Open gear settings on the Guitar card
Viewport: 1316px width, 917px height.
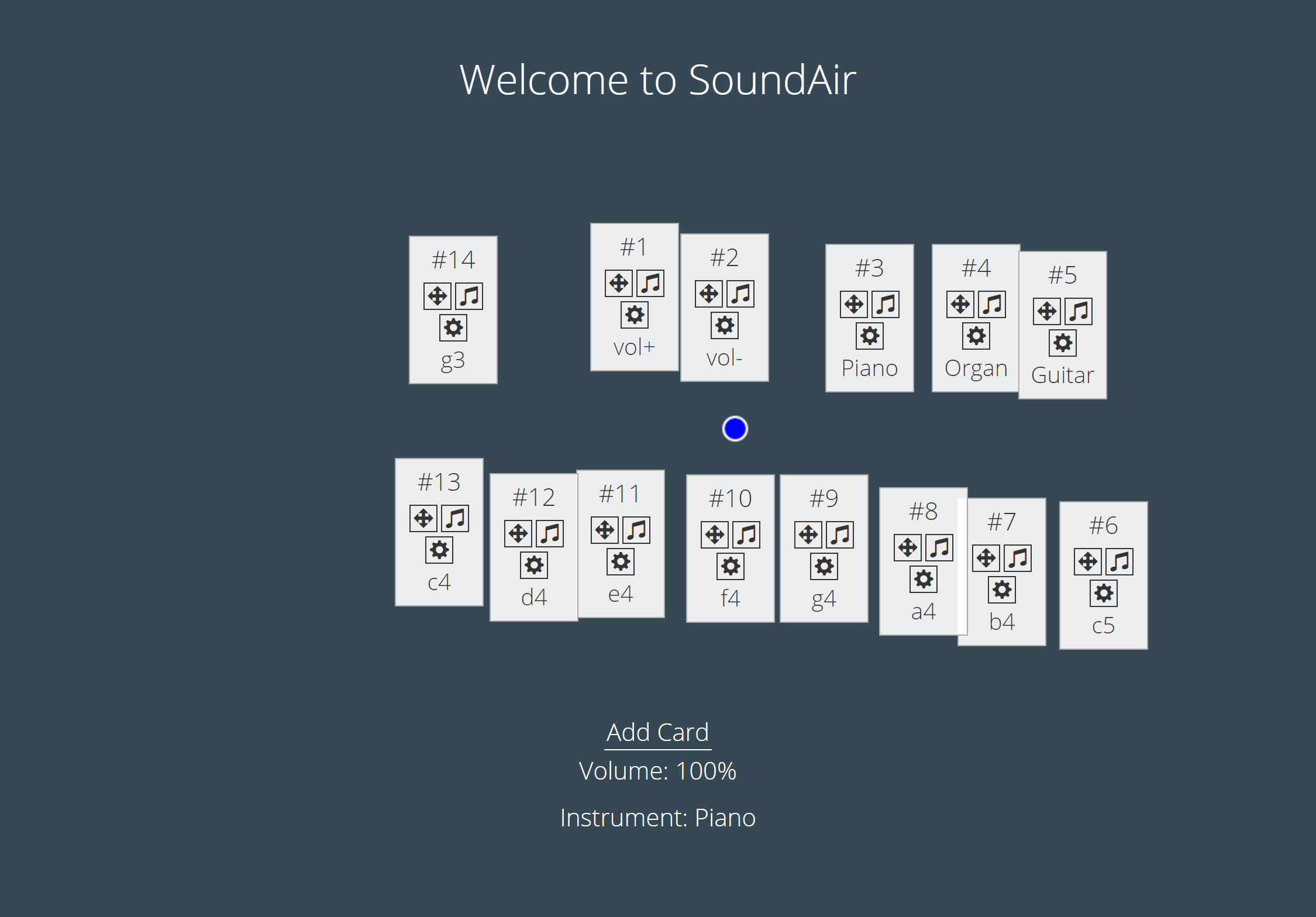coord(1063,343)
